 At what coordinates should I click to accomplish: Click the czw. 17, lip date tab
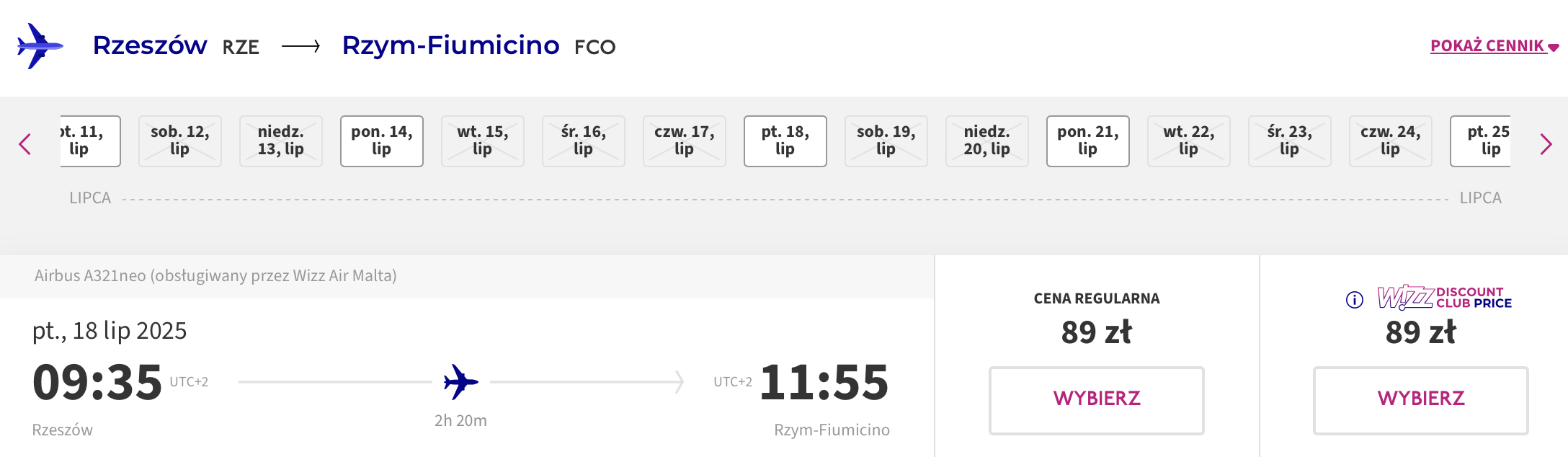pos(685,141)
